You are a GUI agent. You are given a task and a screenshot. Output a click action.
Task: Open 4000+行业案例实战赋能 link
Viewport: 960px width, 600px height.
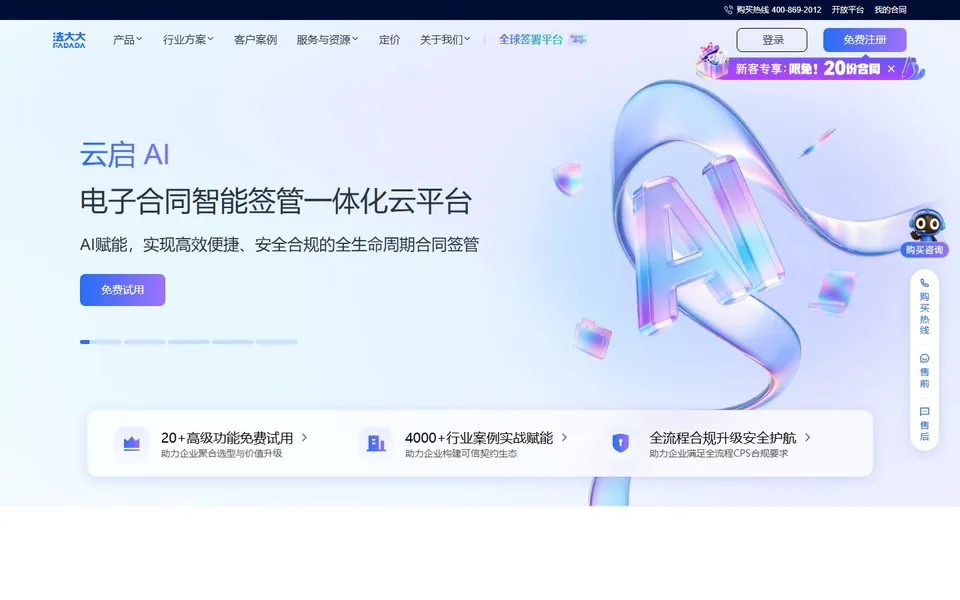pyautogui.click(x=479, y=438)
